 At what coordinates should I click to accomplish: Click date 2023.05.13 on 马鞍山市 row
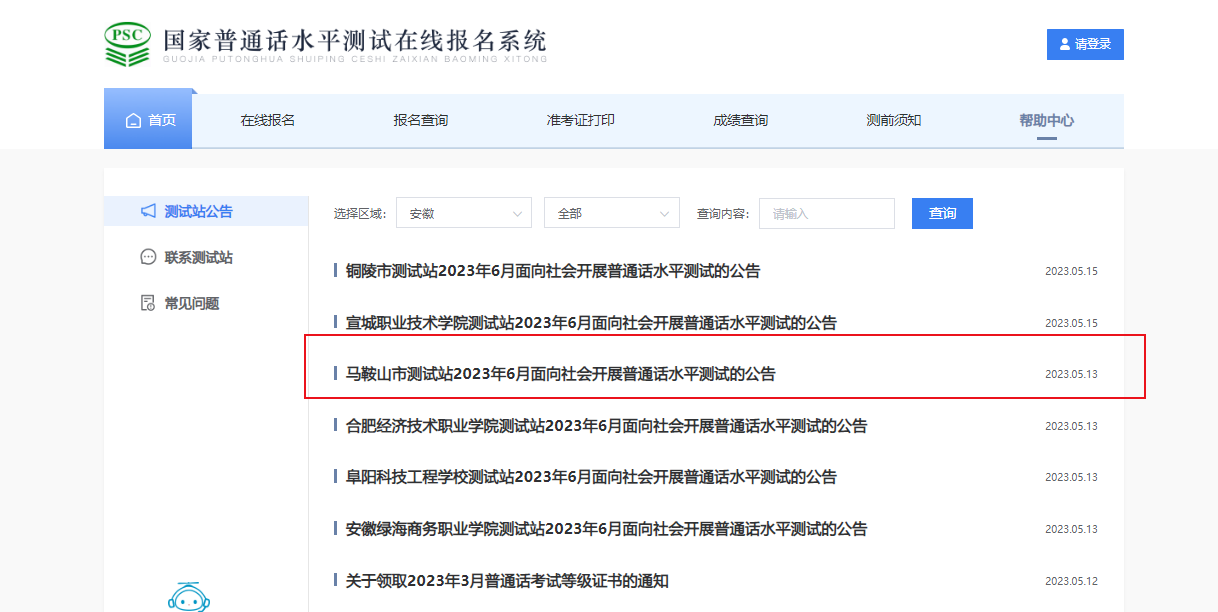point(1071,374)
